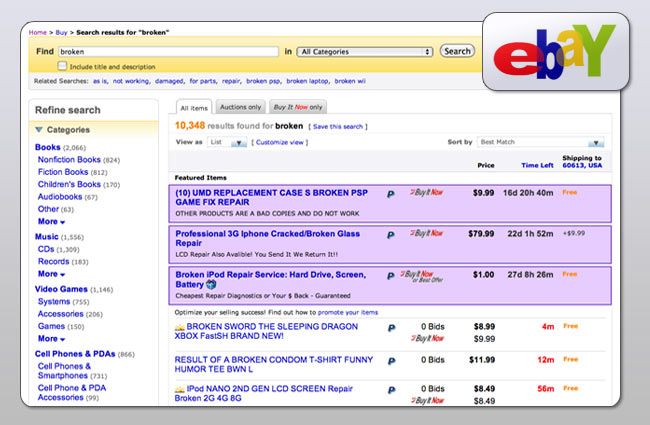Open related search 'broken wii'
The image size is (650, 425).
(x=350, y=81)
